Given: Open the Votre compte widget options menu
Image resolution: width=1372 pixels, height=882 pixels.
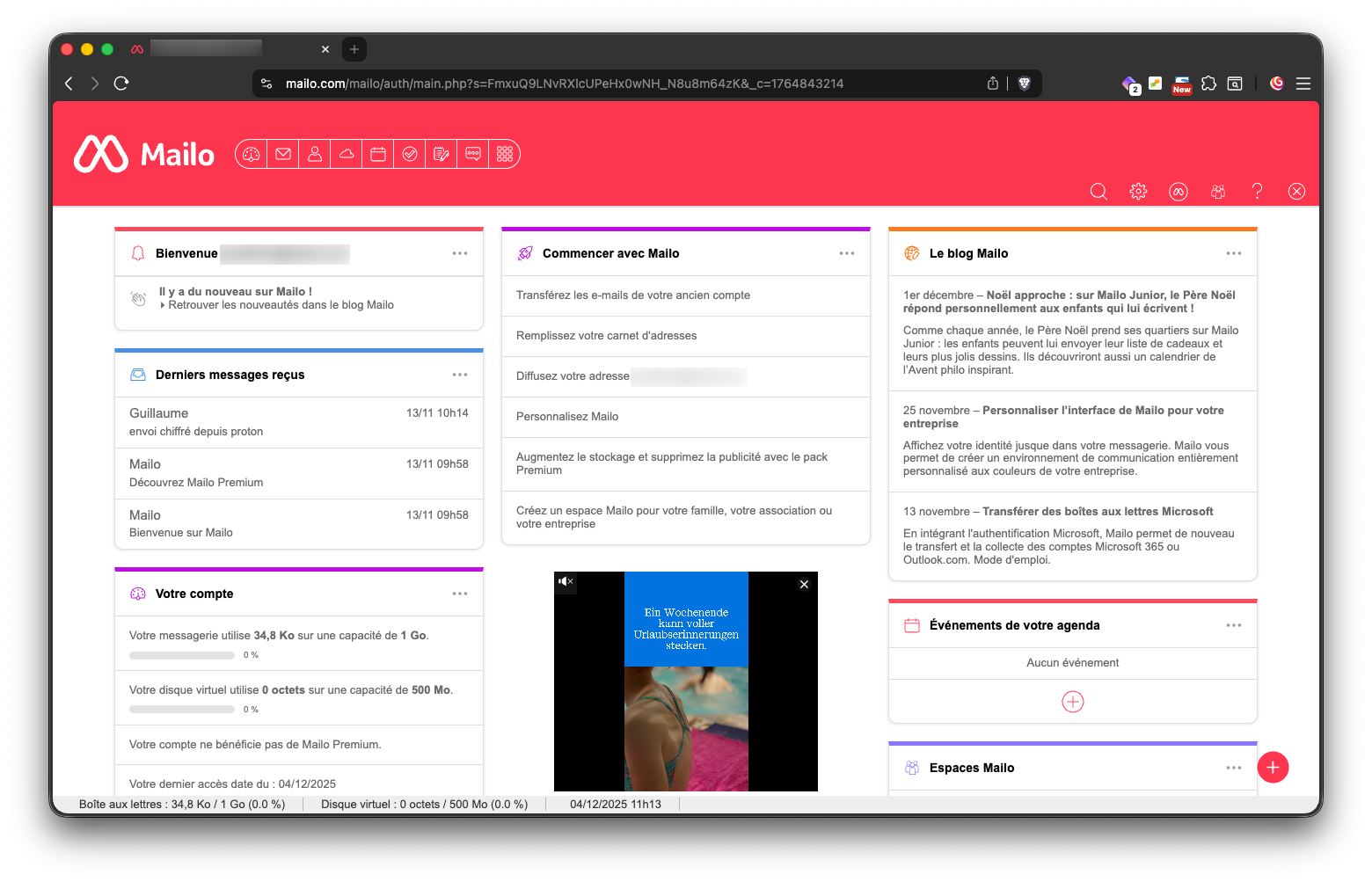Looking at the screenshot, I should click(x=460, y=594).
